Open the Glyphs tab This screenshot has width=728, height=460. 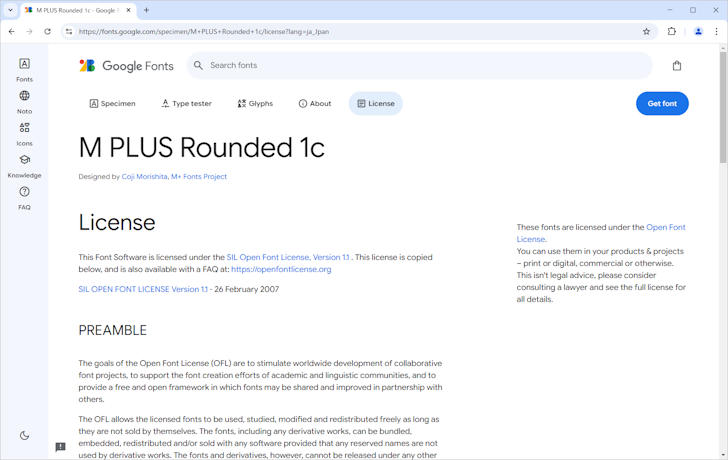pyautogui.click(x=255, y=104)
